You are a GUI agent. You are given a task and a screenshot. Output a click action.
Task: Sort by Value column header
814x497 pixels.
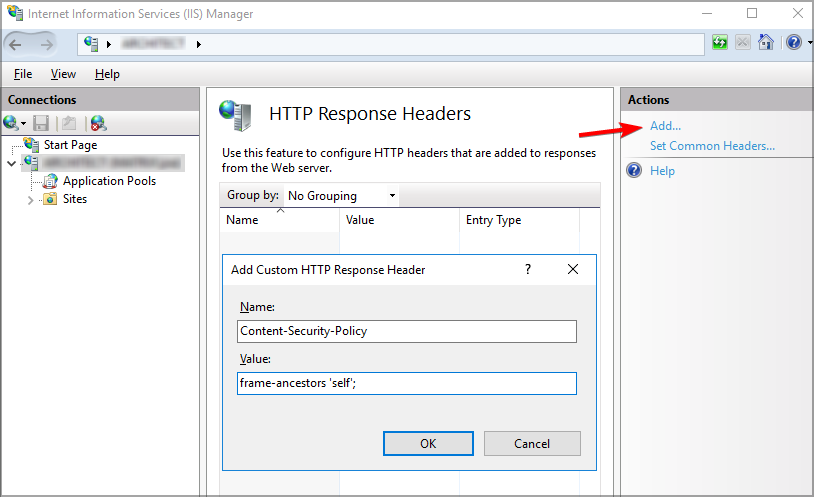400,220
